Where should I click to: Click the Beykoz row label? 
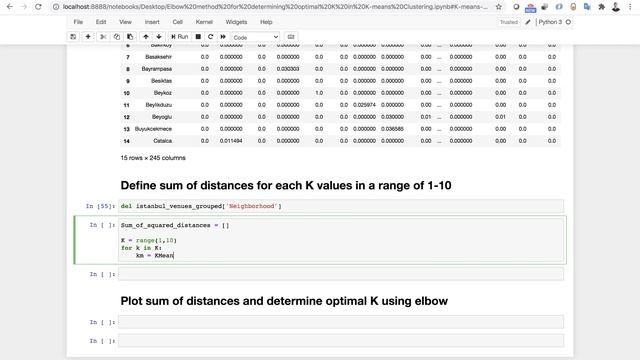click(x=163, y=93)
